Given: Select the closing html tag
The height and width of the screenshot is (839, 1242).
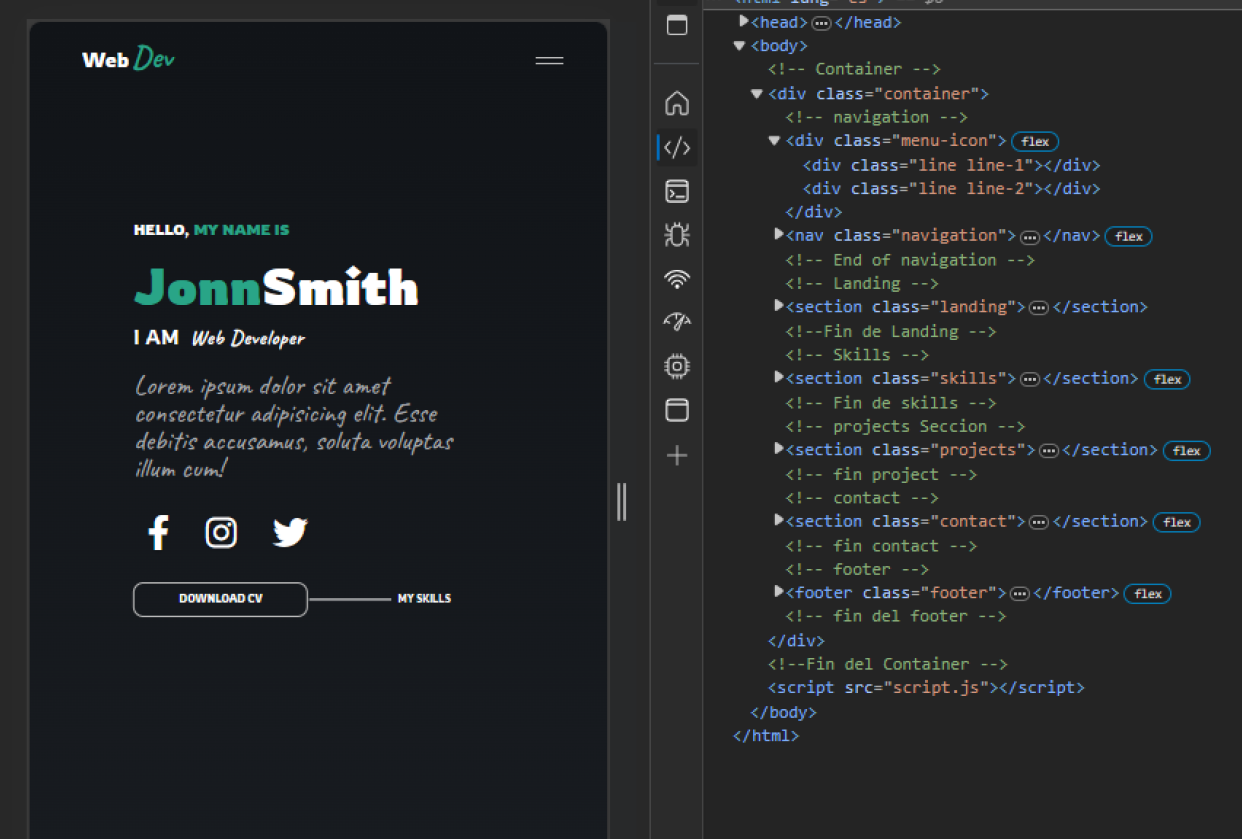Looking at the screenshot, I should pyautogui.click(x=766, y=736).
